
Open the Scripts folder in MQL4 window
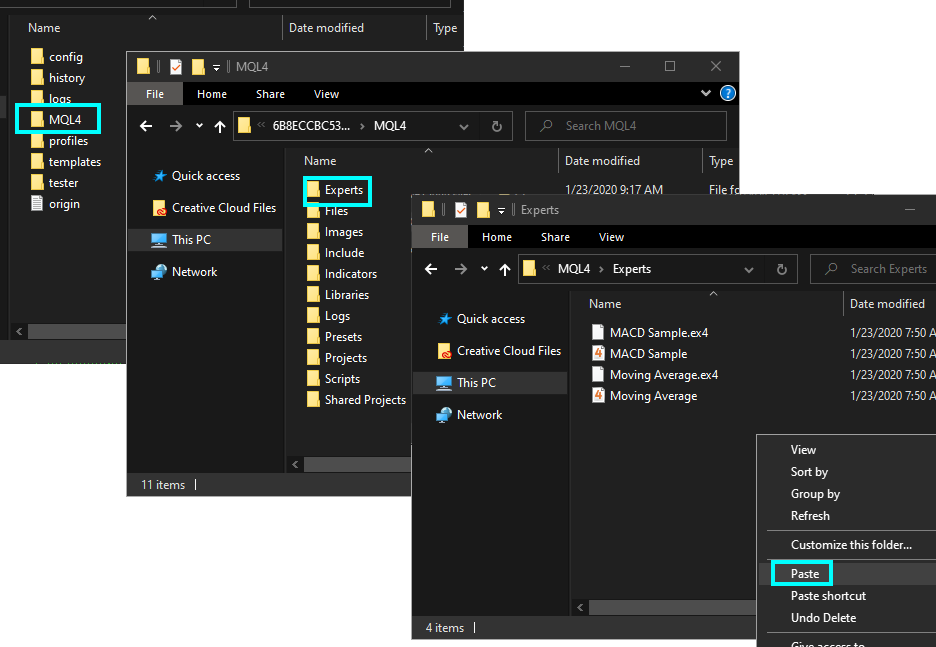333,378
